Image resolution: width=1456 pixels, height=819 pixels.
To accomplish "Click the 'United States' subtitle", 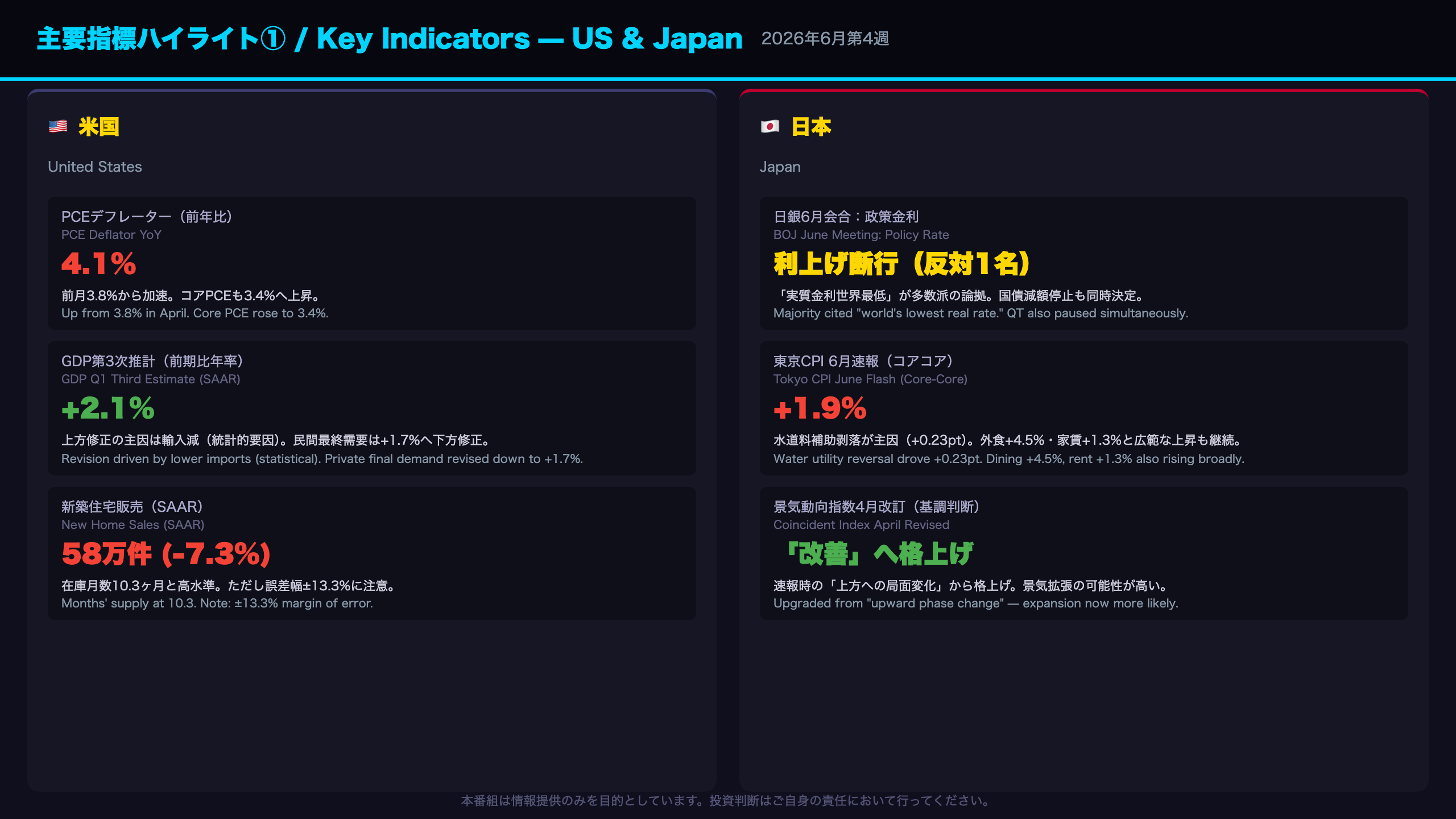I will 95,167.
